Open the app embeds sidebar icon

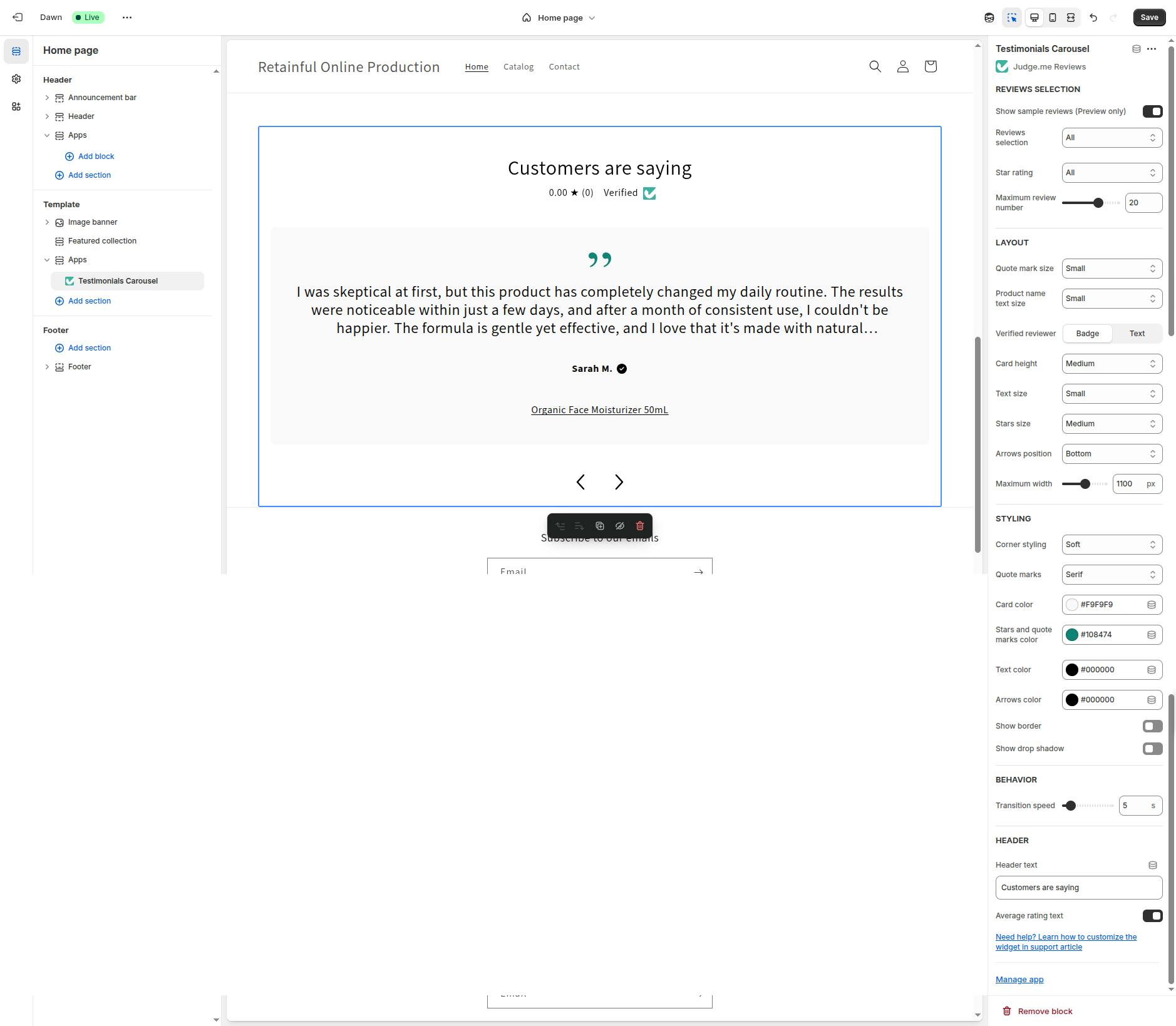pos(16,106)
